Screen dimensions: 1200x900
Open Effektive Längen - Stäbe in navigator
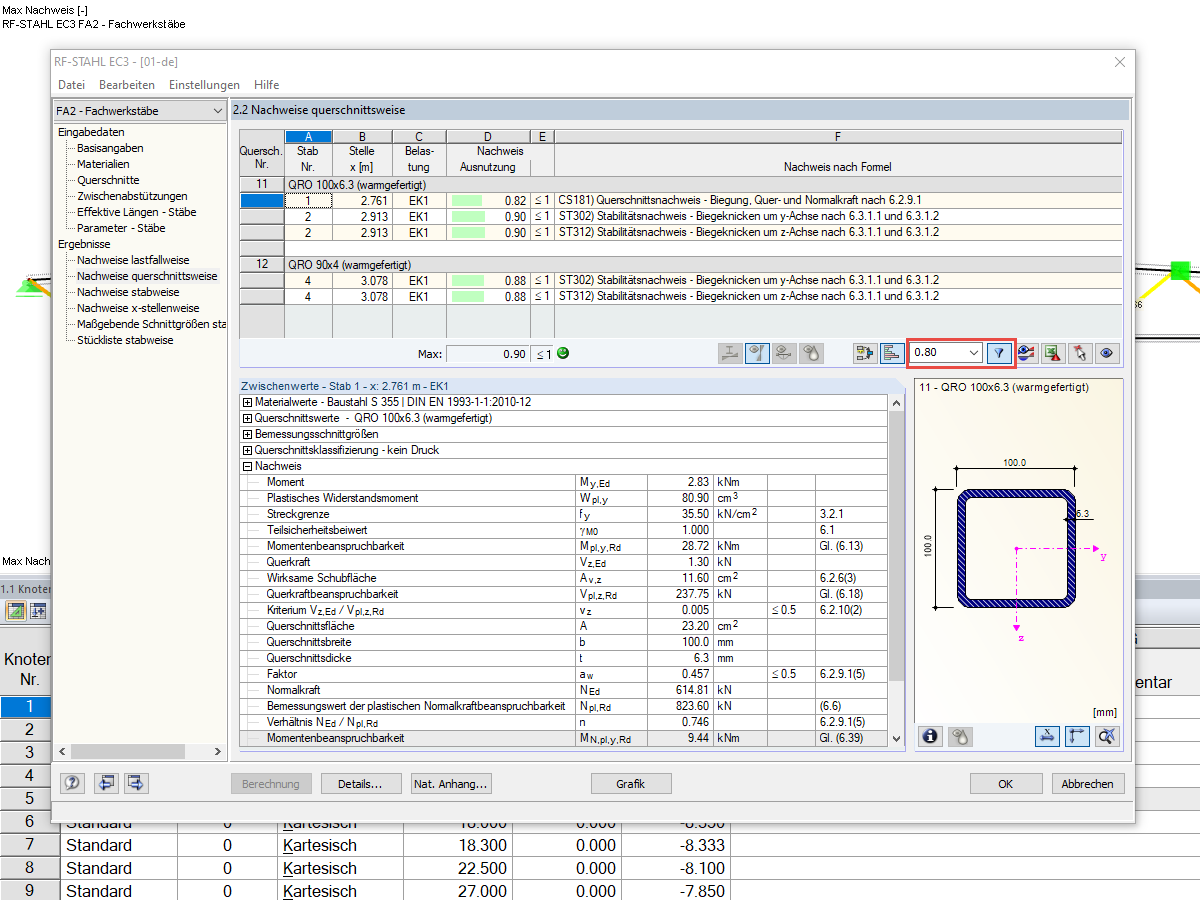pyautogui.click(x=137, y=212)
